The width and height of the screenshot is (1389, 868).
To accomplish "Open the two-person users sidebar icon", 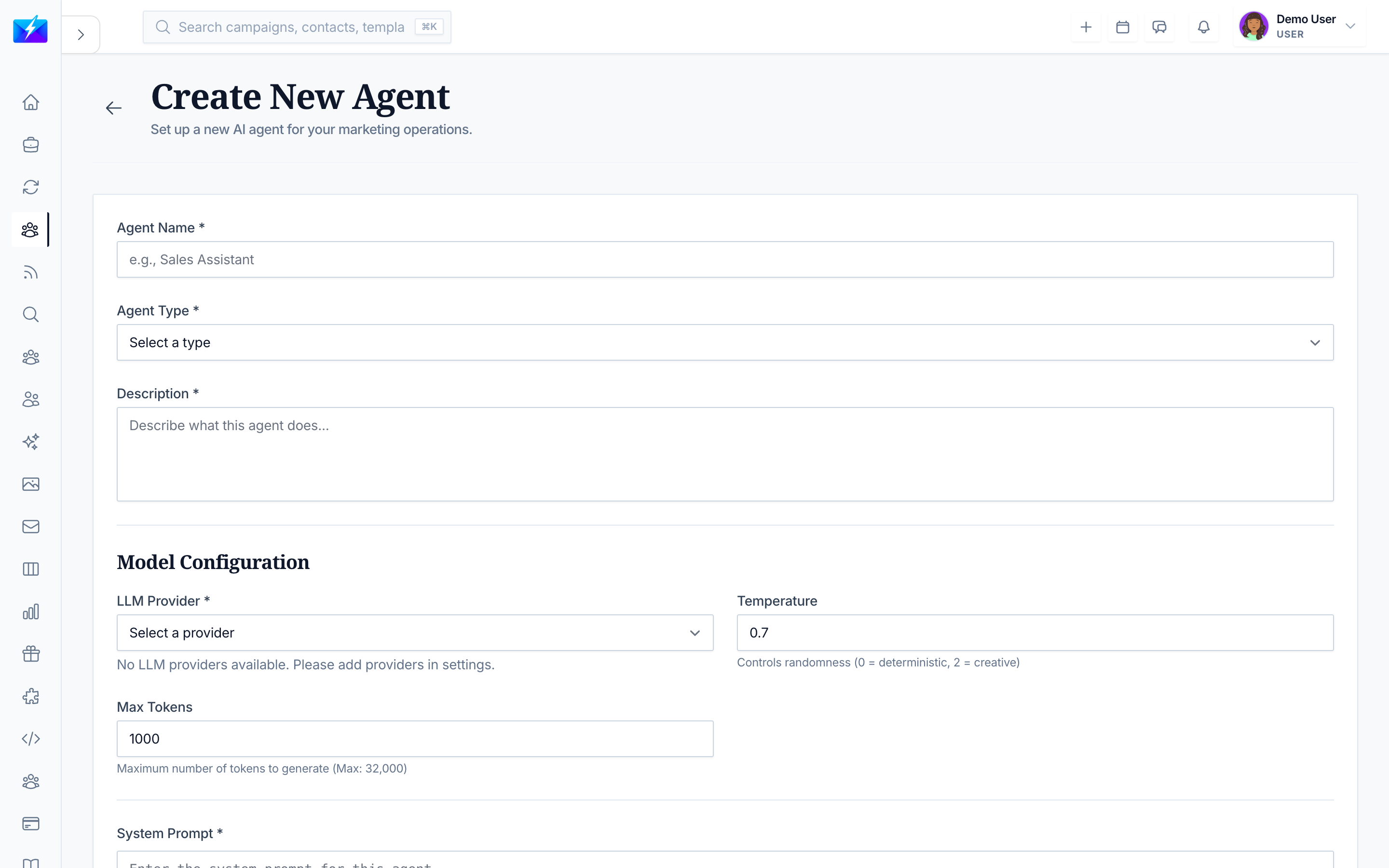I will pos(30,400).
